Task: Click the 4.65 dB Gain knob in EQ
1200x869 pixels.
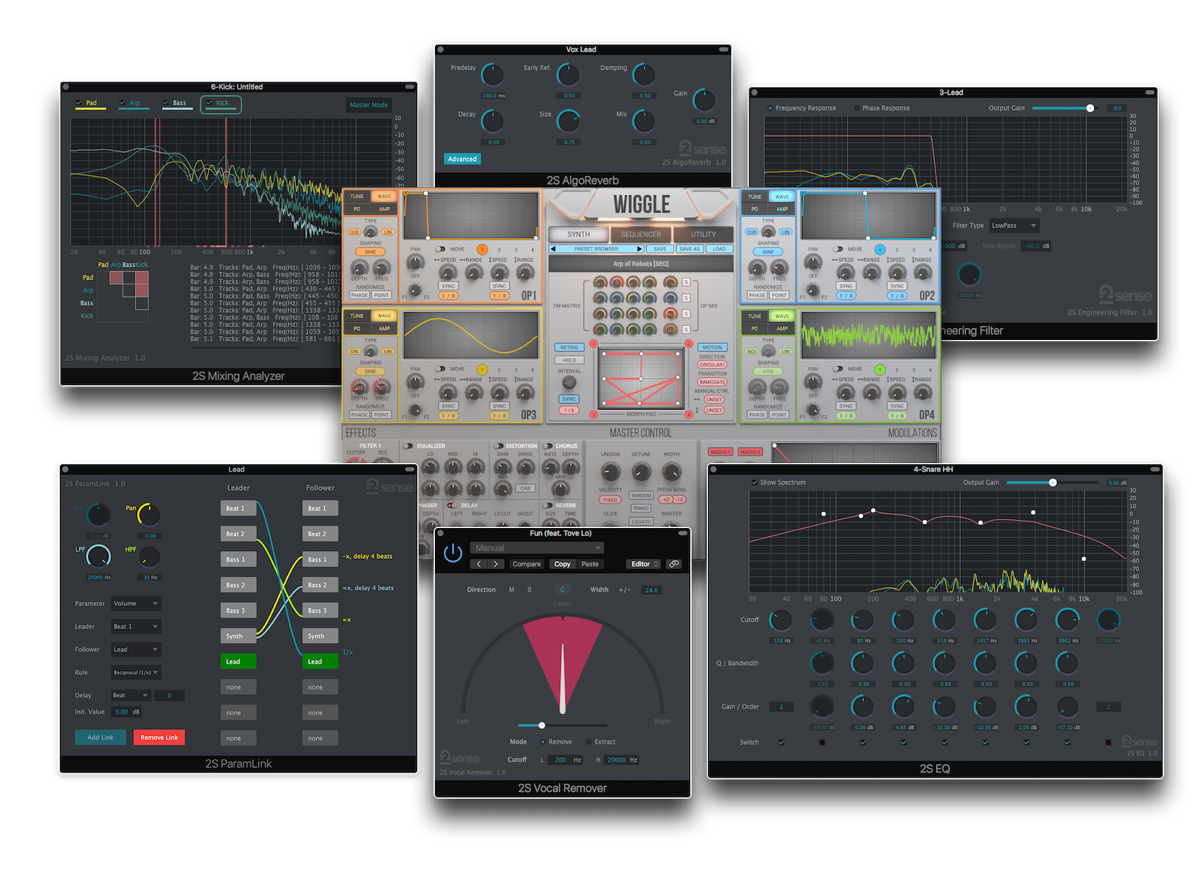Action: (903, 706)
